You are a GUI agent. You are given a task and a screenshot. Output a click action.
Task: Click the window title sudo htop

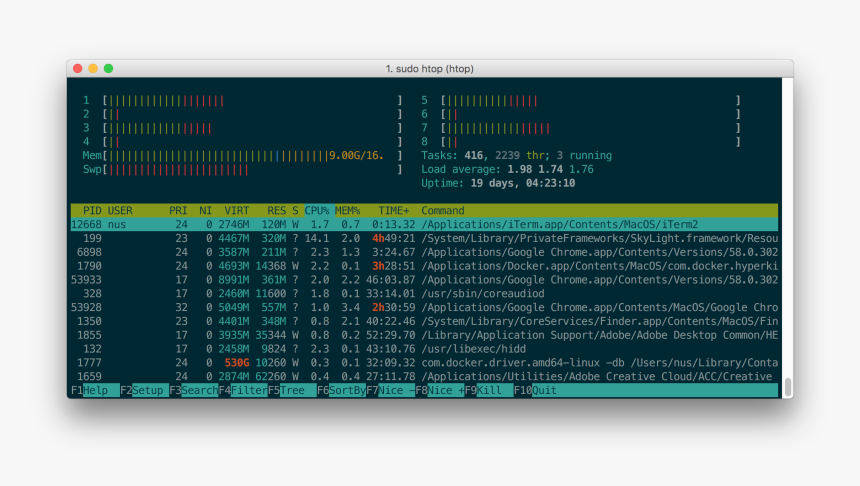pos(429,69)
